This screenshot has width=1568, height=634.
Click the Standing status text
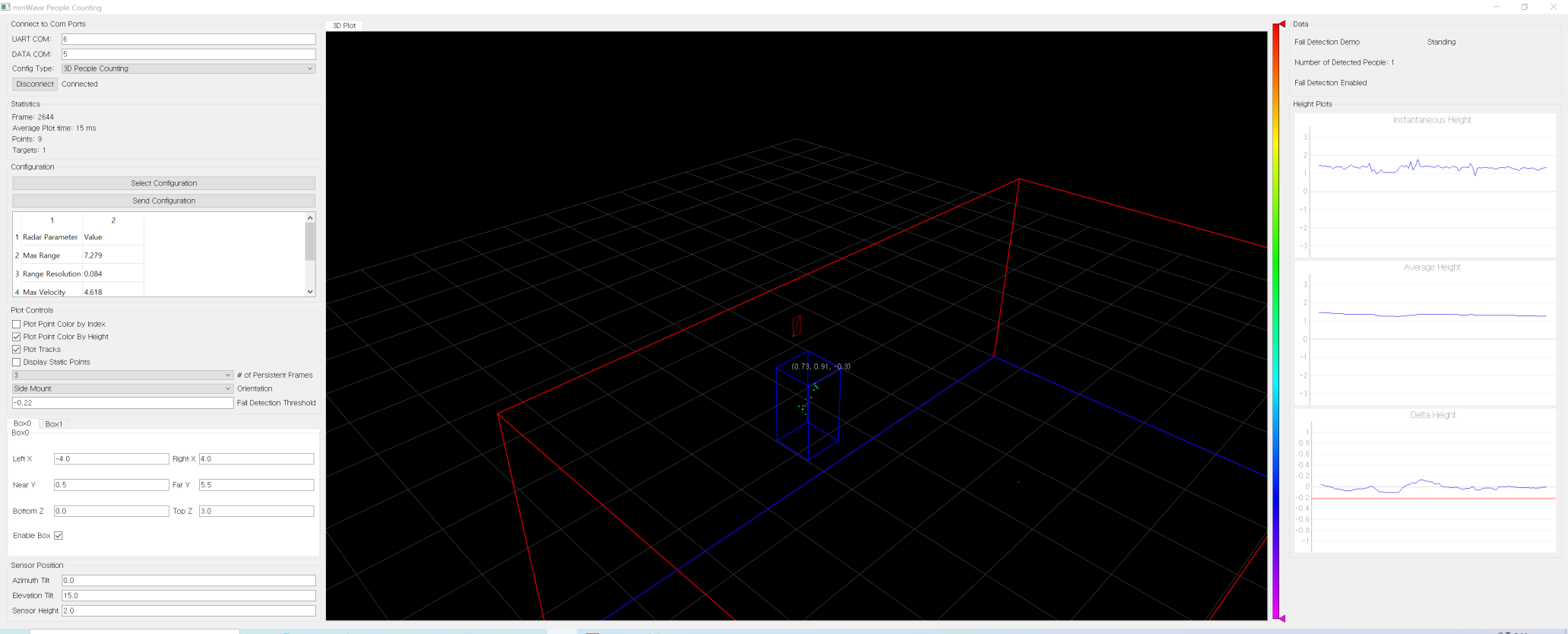click(x=1441, y=43)
